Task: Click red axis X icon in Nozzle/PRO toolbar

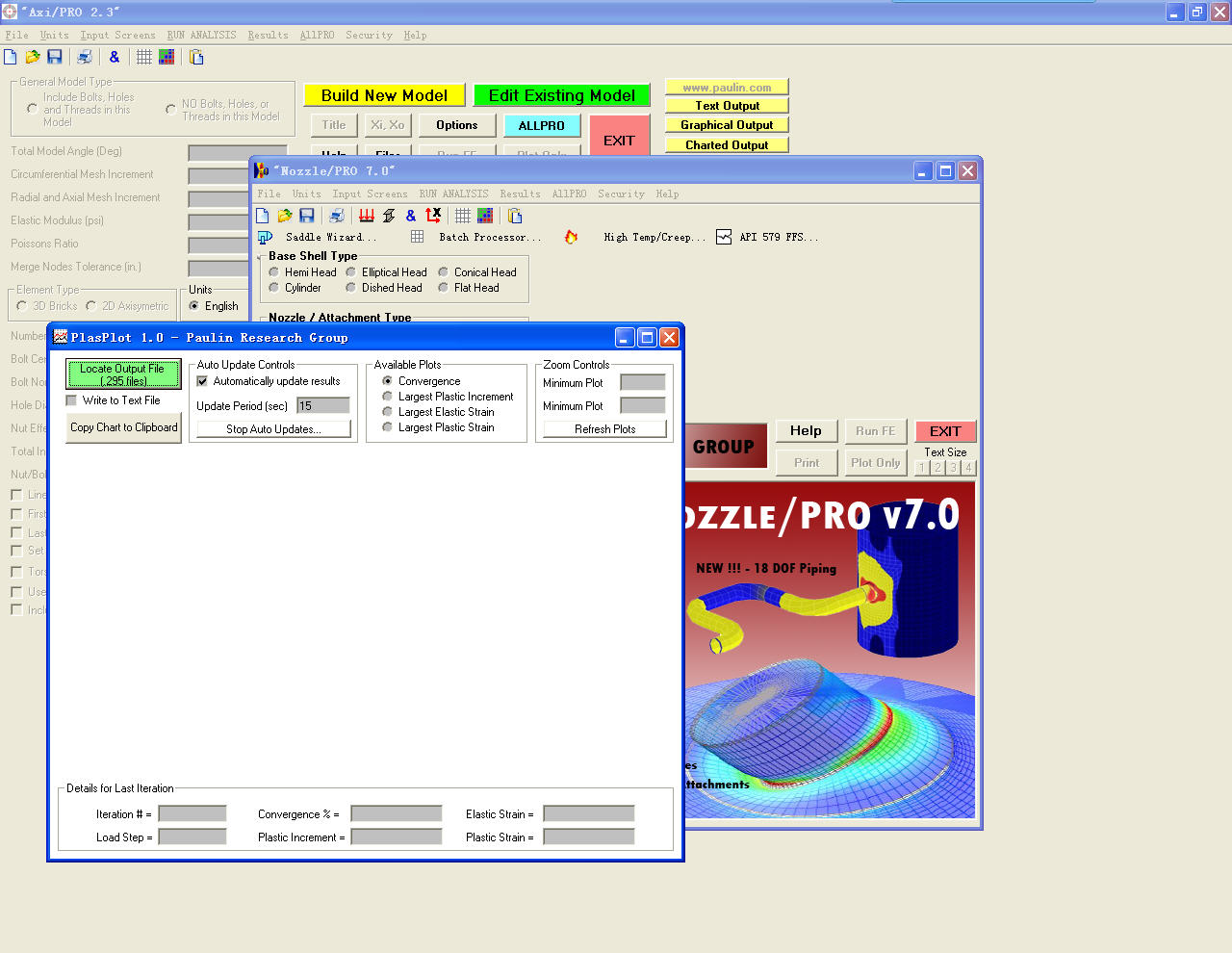Action: (x=433, y=215)
